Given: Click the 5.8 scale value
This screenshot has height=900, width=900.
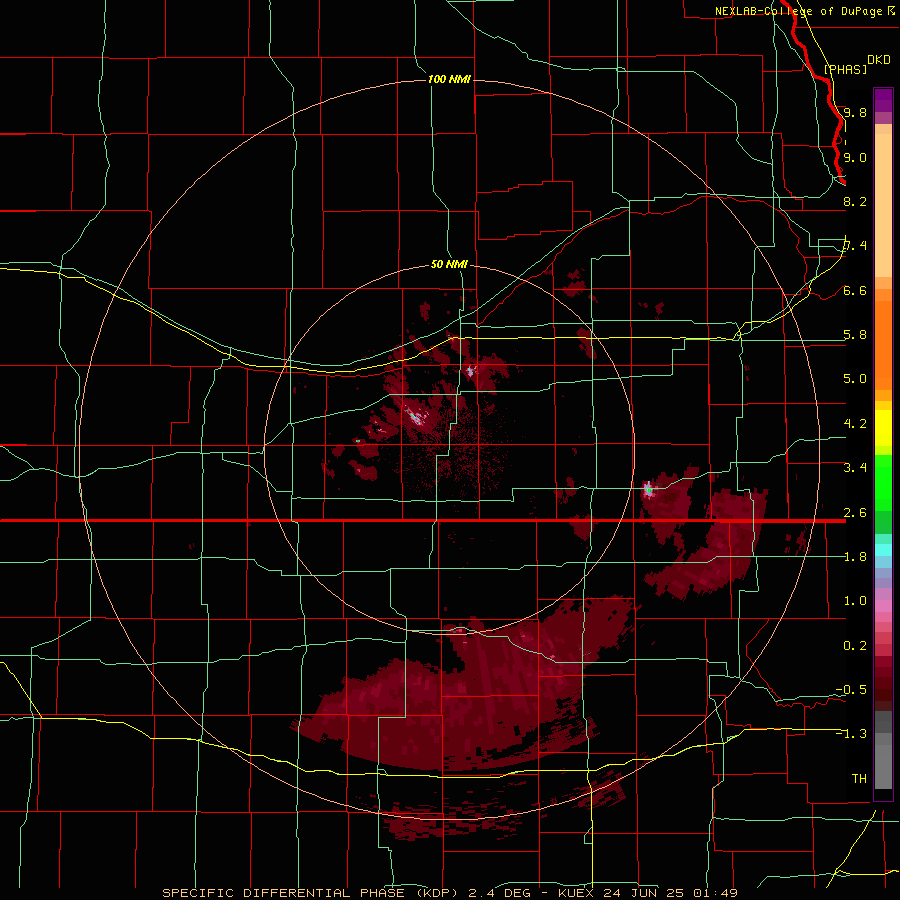Looking at the screenshot, I should click(x=855, y=335).
